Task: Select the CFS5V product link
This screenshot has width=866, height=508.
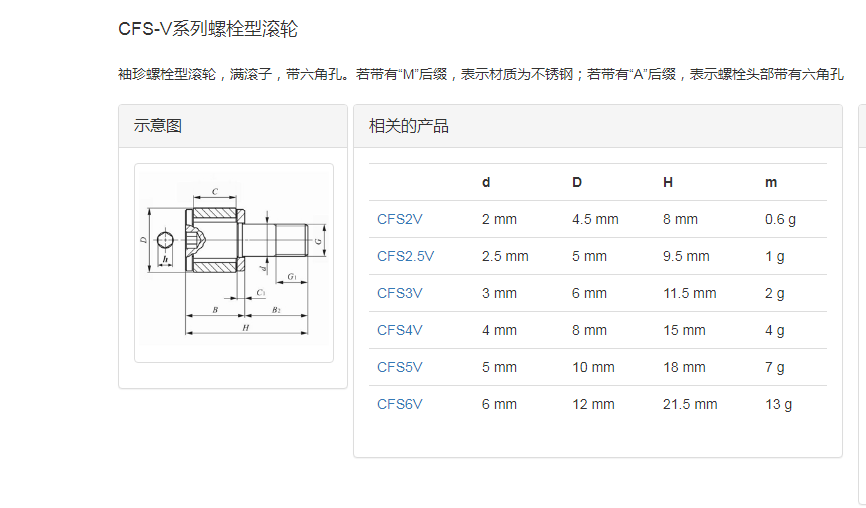Action: [399, 367]
